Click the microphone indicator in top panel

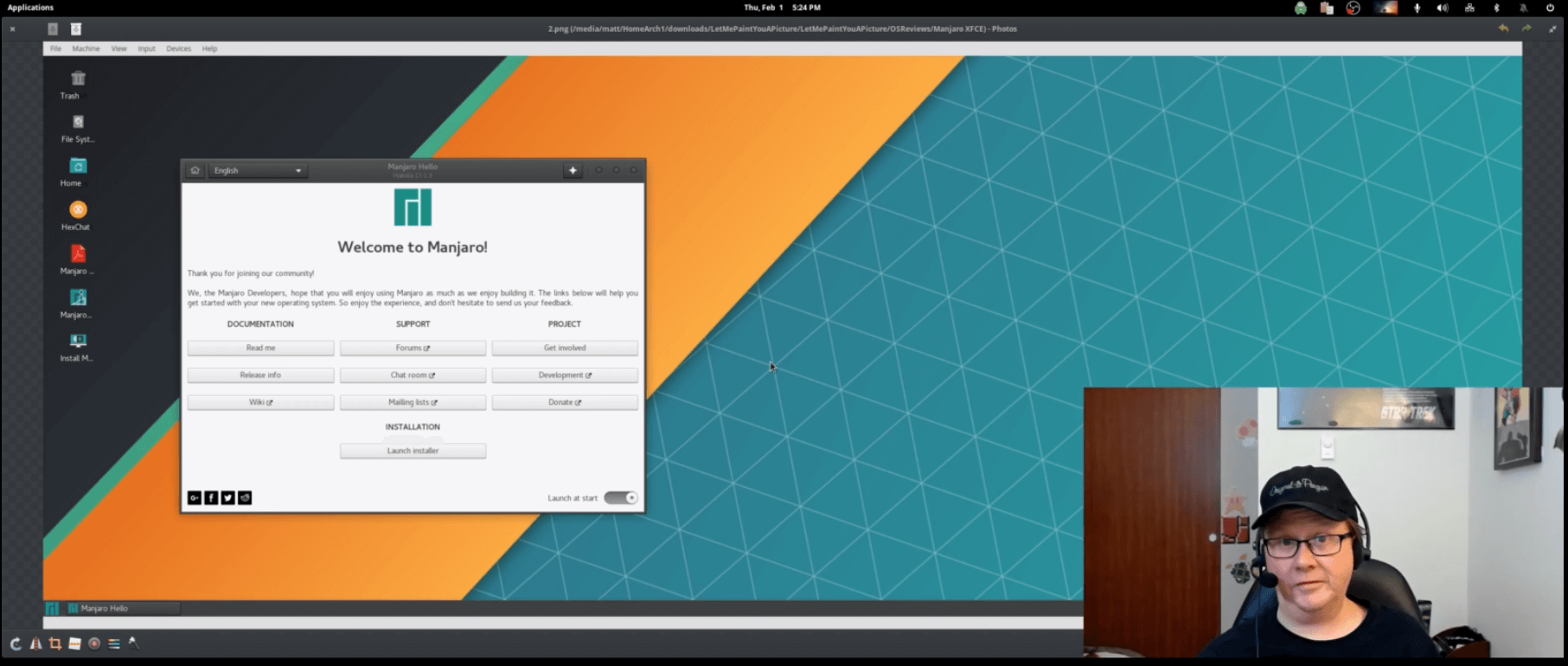tap(1417, 8)
